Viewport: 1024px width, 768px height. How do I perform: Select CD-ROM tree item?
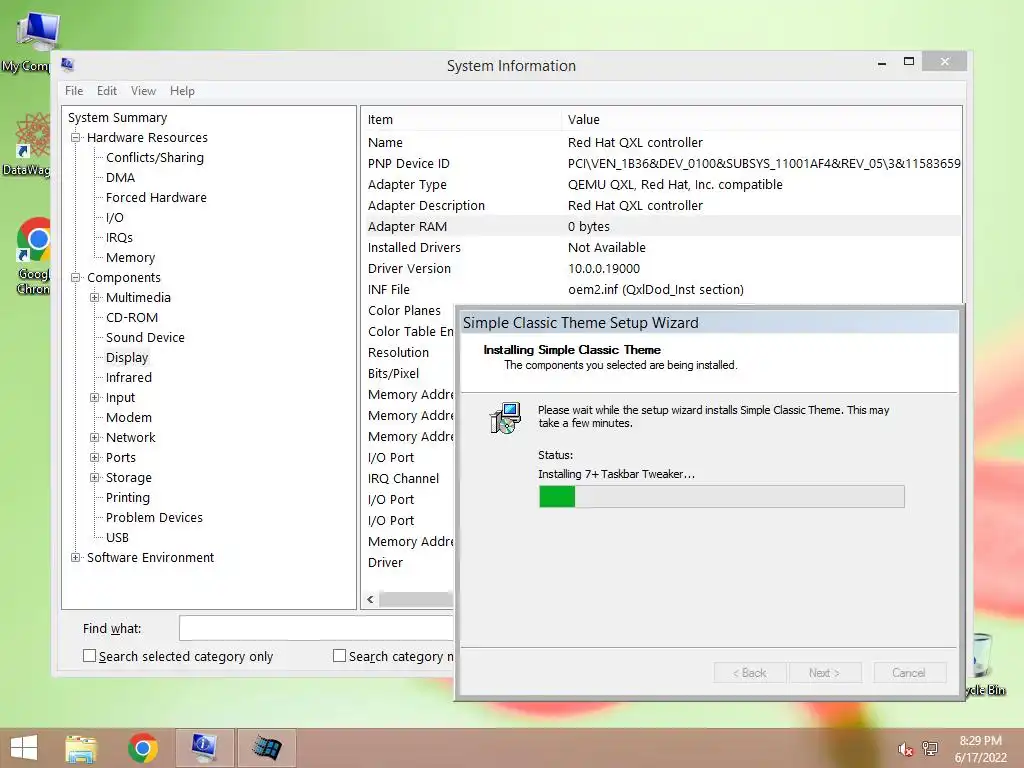click(x=132, y=317)
